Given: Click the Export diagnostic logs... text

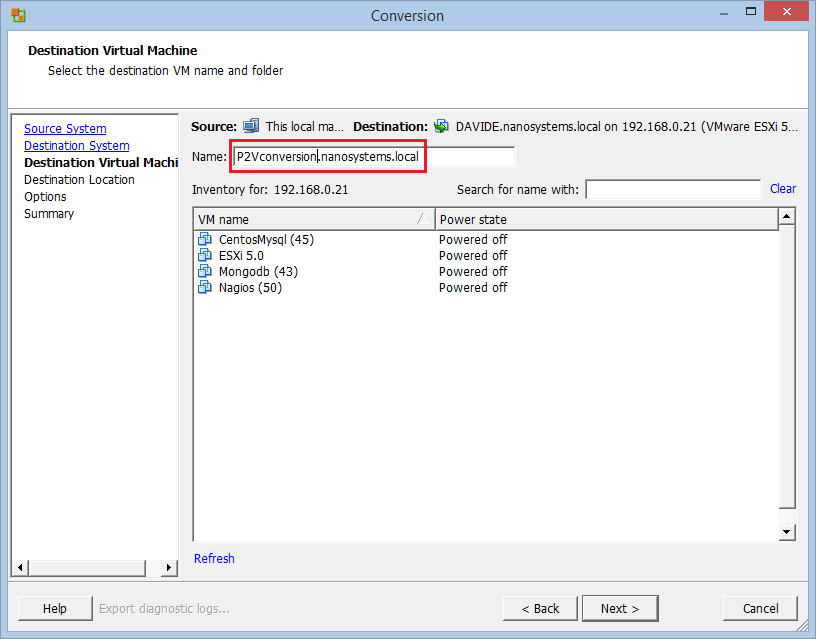Looking at the screenshot, I should [x=164, y=608].
